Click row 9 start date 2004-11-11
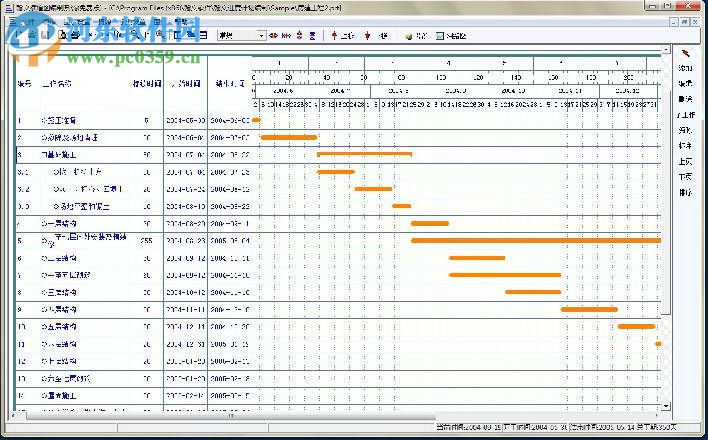The image size is (708, 440). coord(186,309)
